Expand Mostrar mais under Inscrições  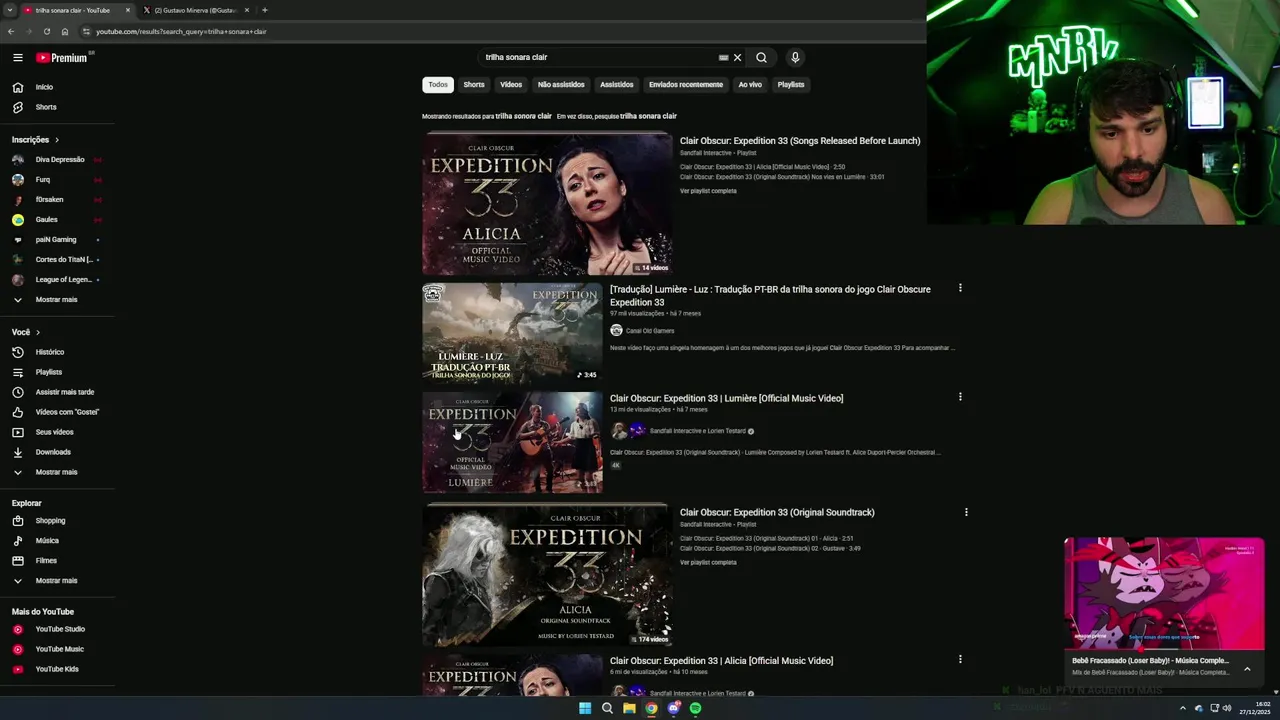tap(57, 300)
